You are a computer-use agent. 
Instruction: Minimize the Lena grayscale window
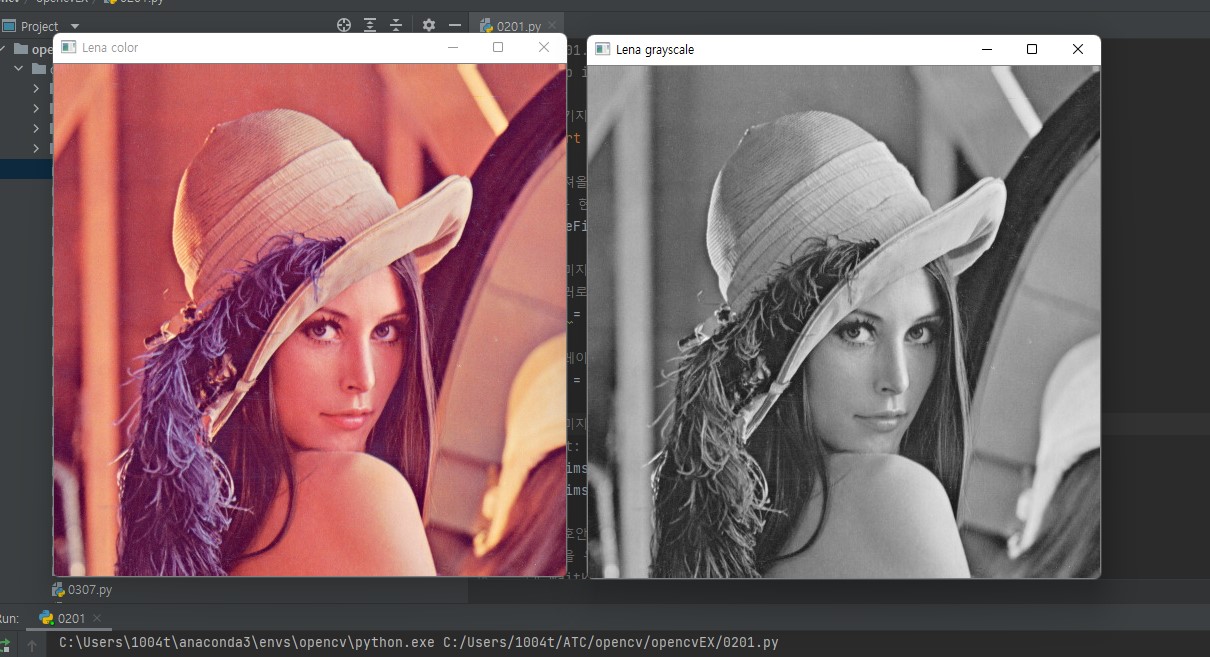point(987,49)
